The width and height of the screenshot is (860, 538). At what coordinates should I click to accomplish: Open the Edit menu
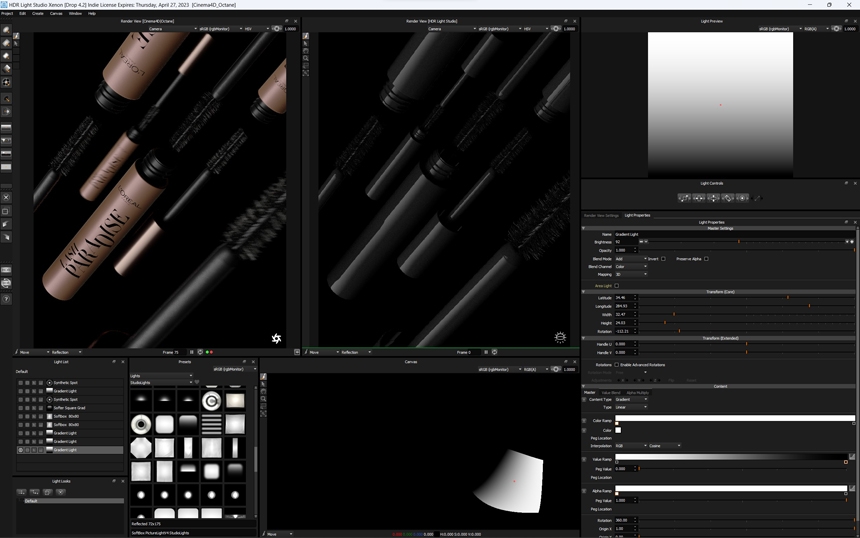pos(22,13)
